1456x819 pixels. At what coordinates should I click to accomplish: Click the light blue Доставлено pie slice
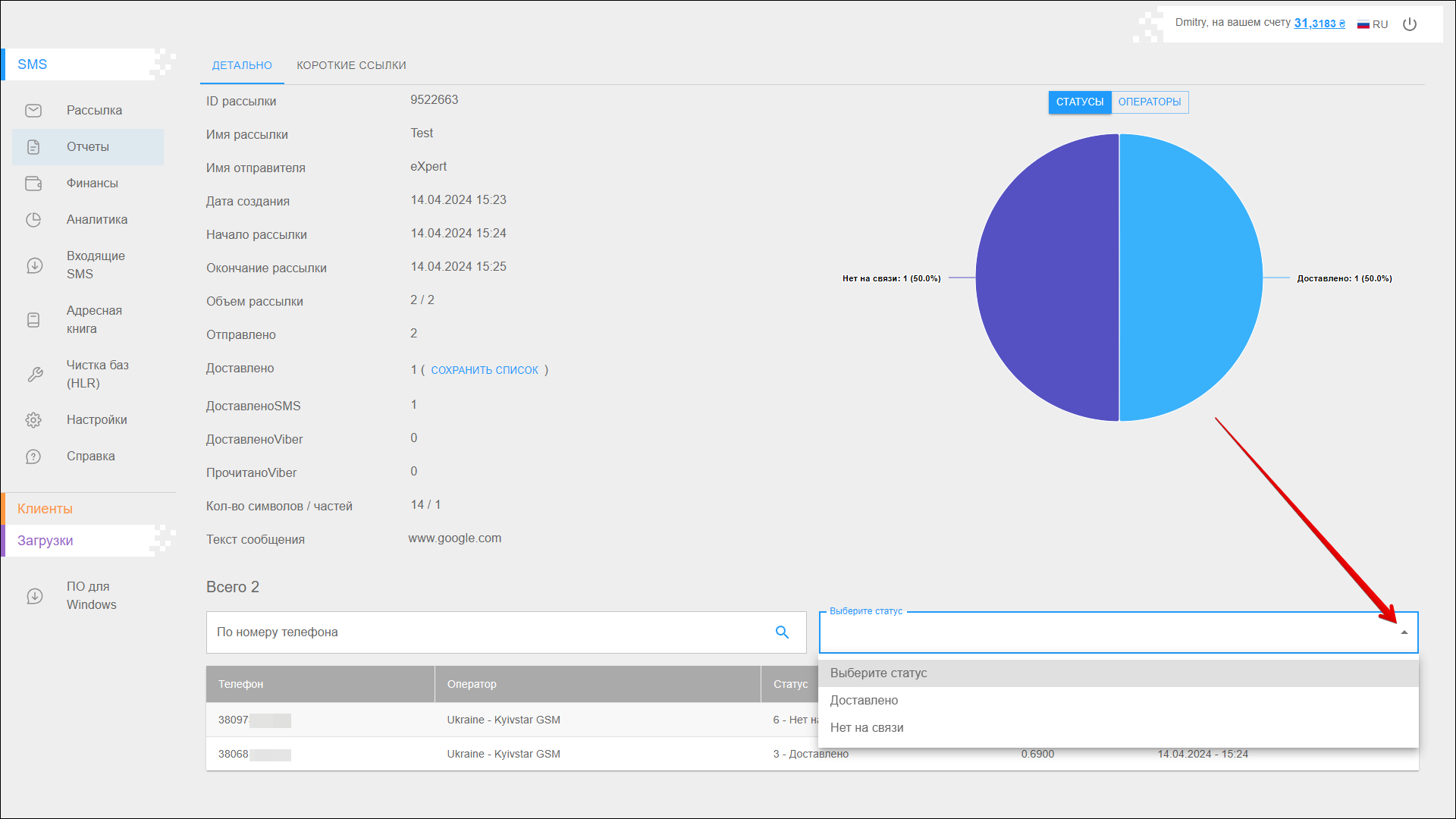tap(1191, 278)
